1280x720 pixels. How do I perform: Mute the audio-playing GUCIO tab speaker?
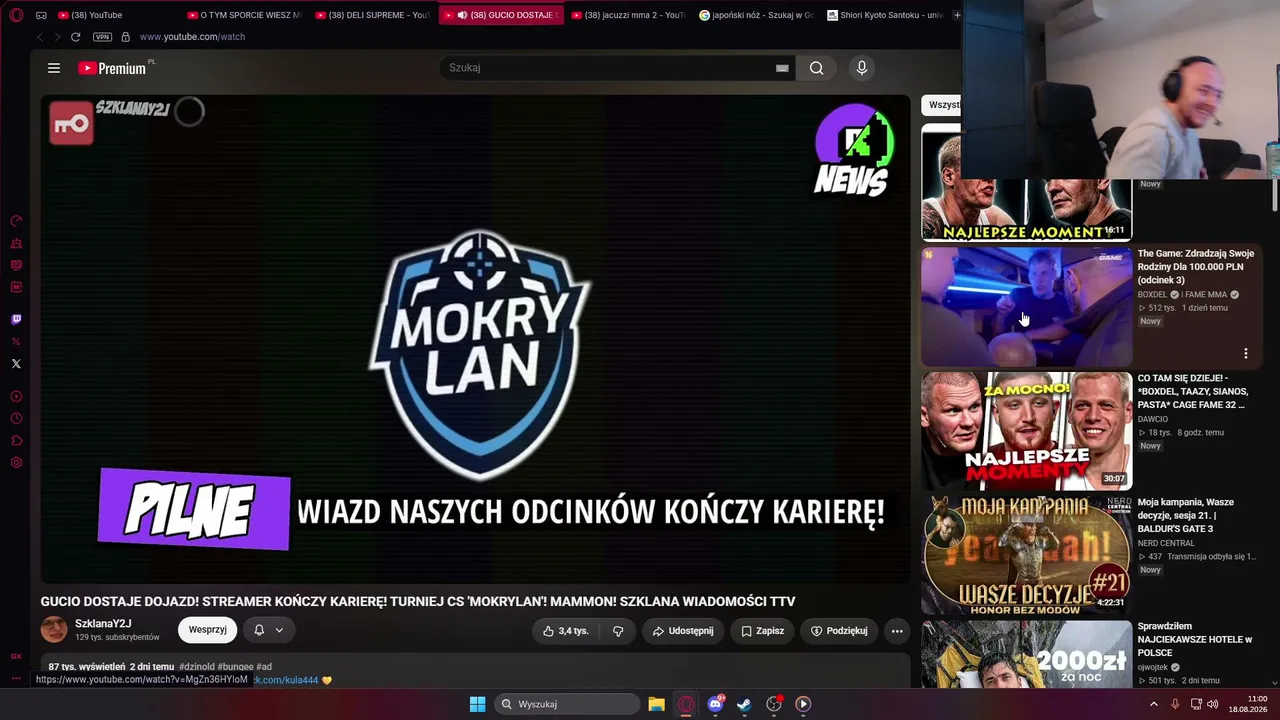[462, 15]
